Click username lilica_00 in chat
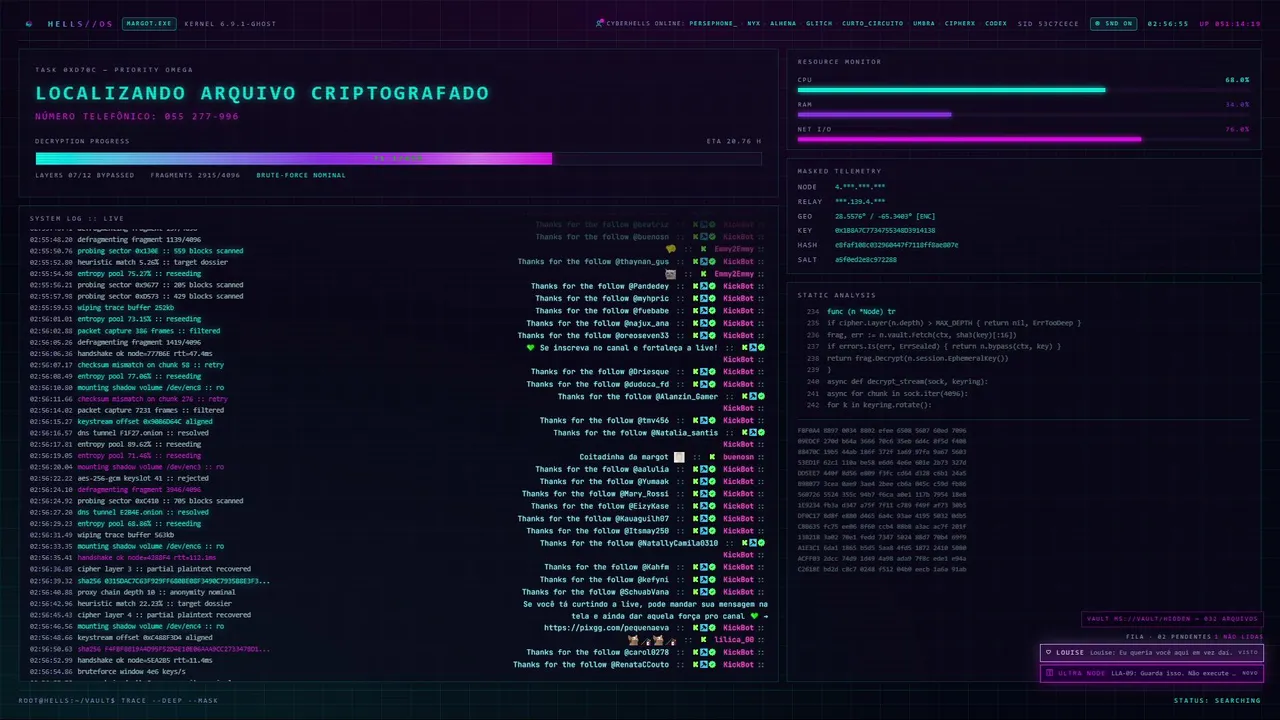The image size is (1280, 720). (x=734, y=640)
